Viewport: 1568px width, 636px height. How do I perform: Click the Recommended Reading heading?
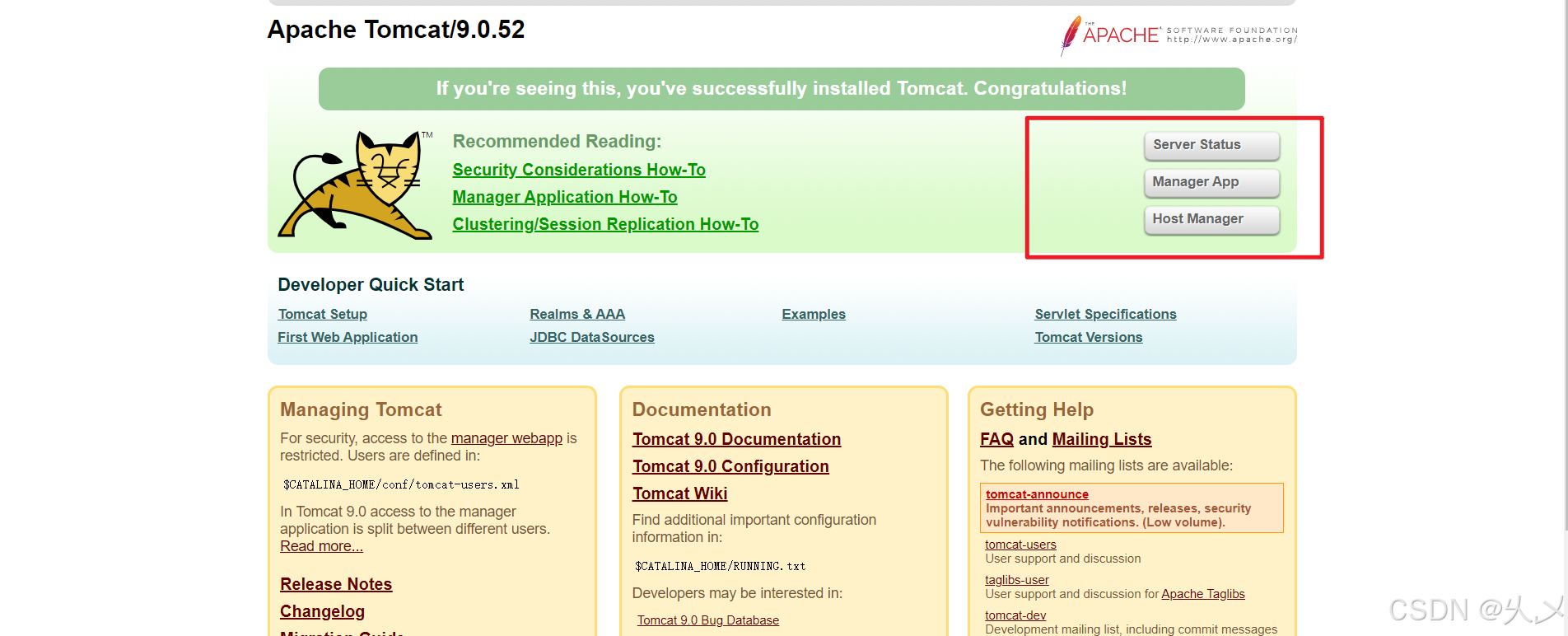557,142
